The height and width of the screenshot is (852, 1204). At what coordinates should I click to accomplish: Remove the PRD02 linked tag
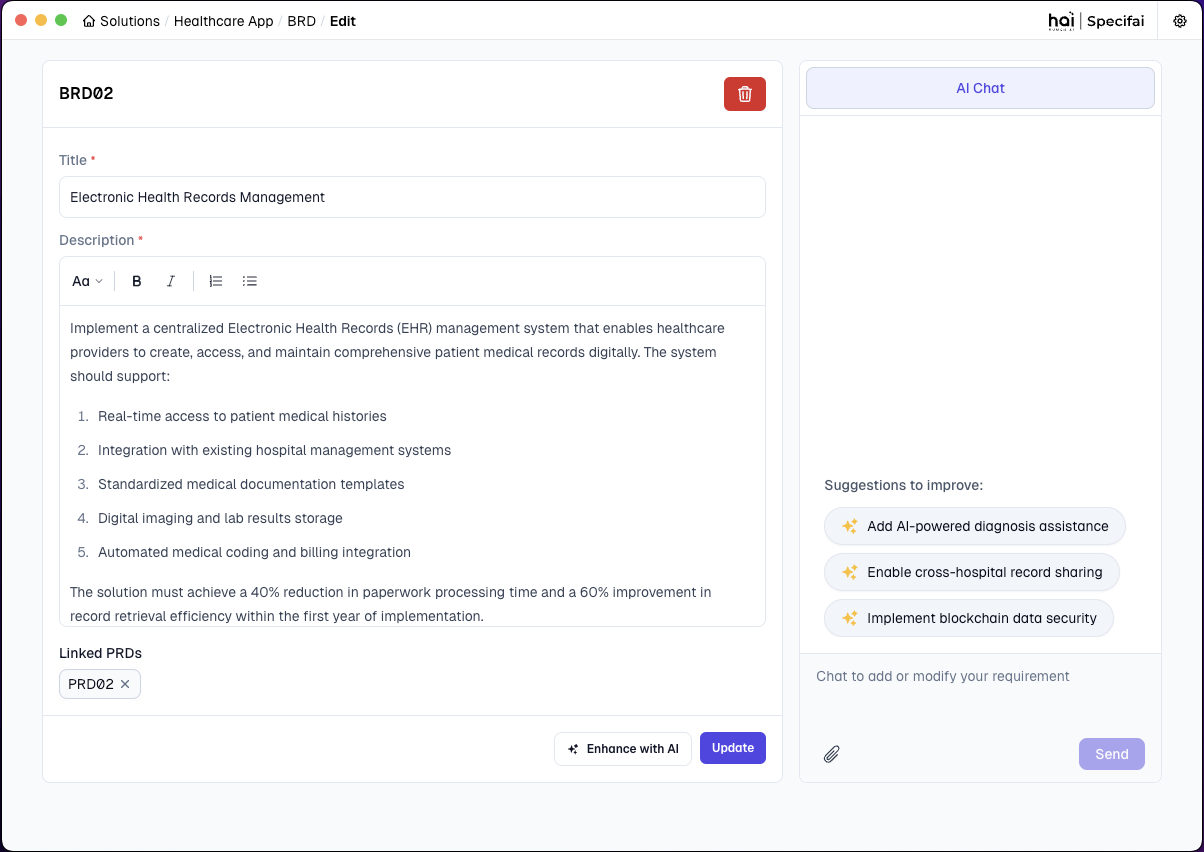pyautogui.click(x=125, y=684)
